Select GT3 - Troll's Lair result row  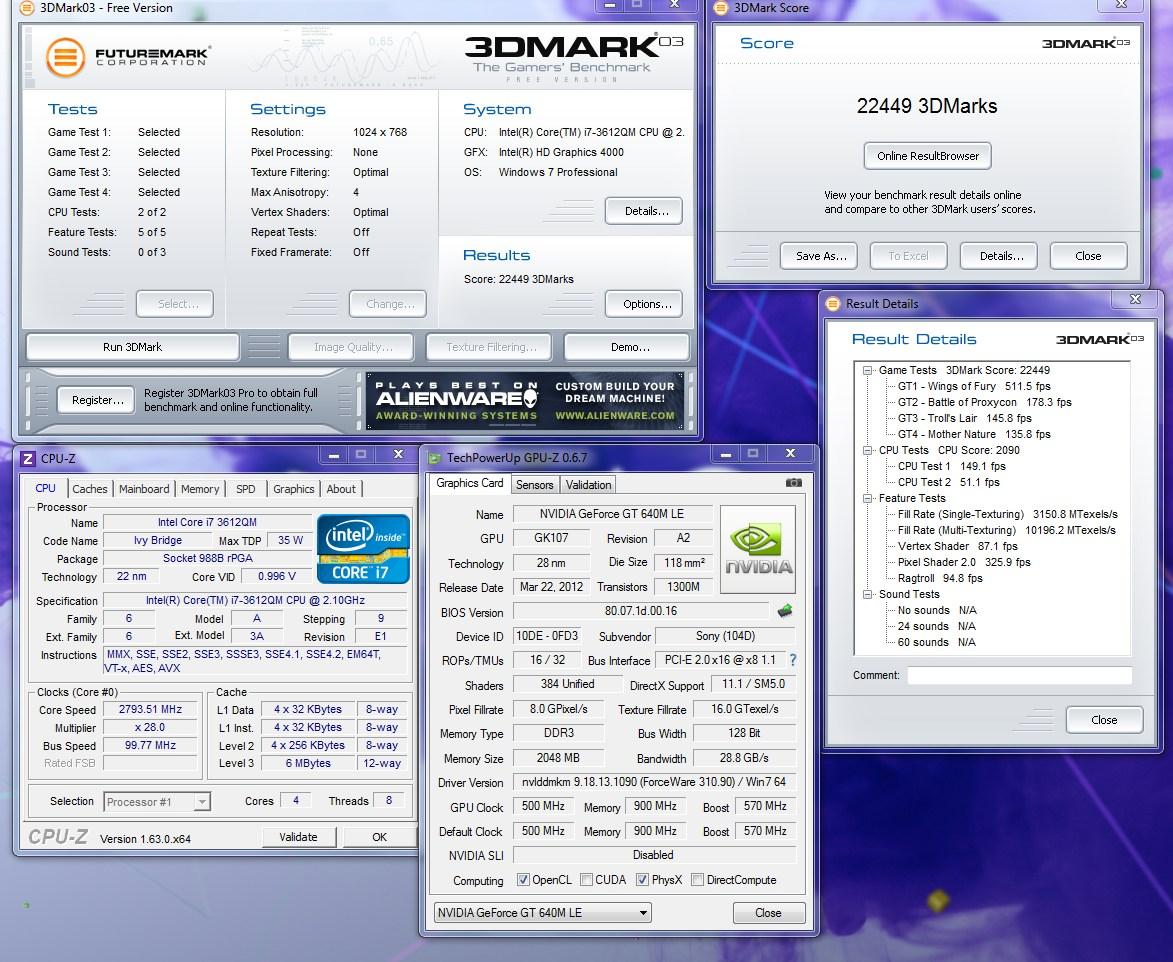coord(964,418)
